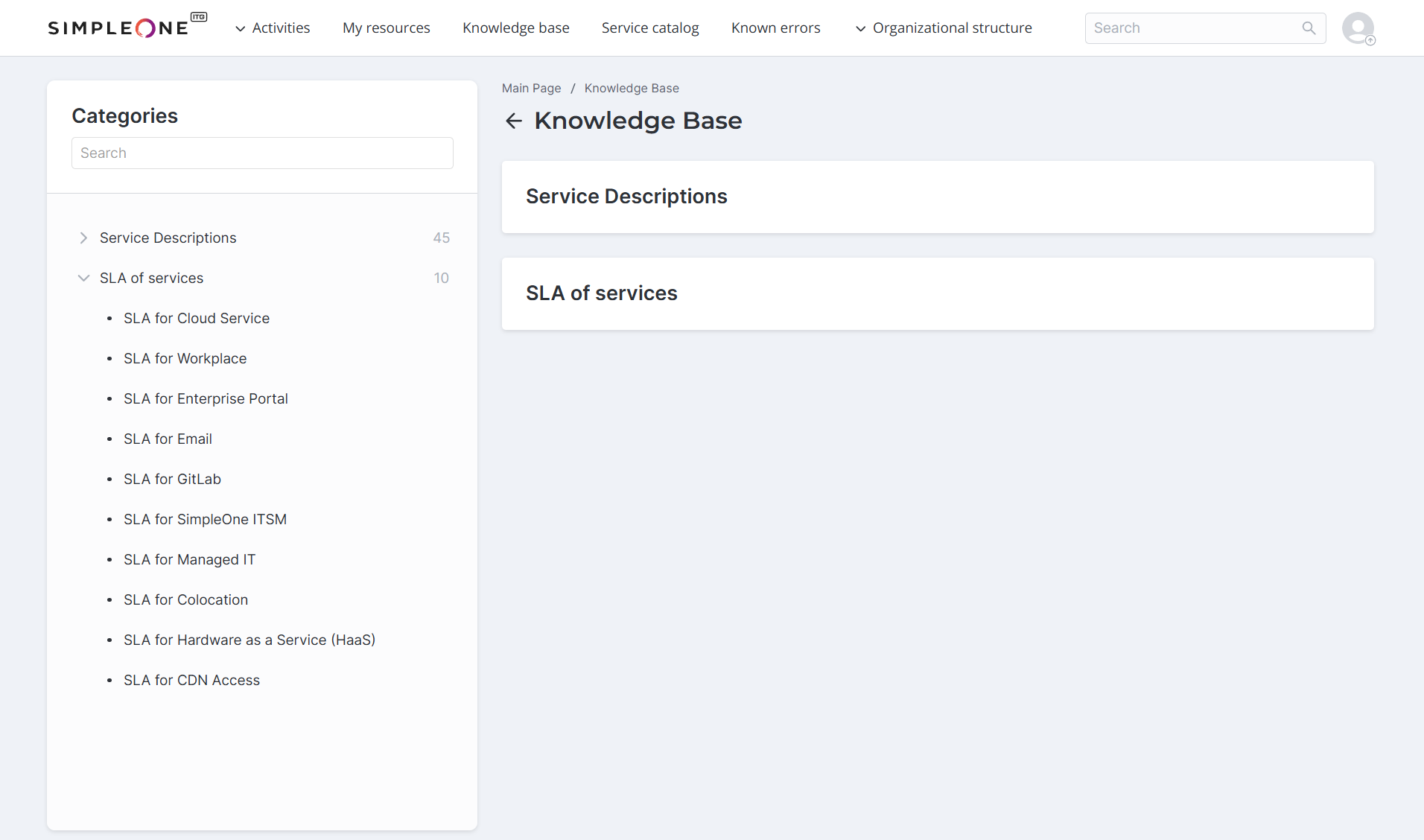
Task: Open SLA for Managed IT
Action: point(190,559)
